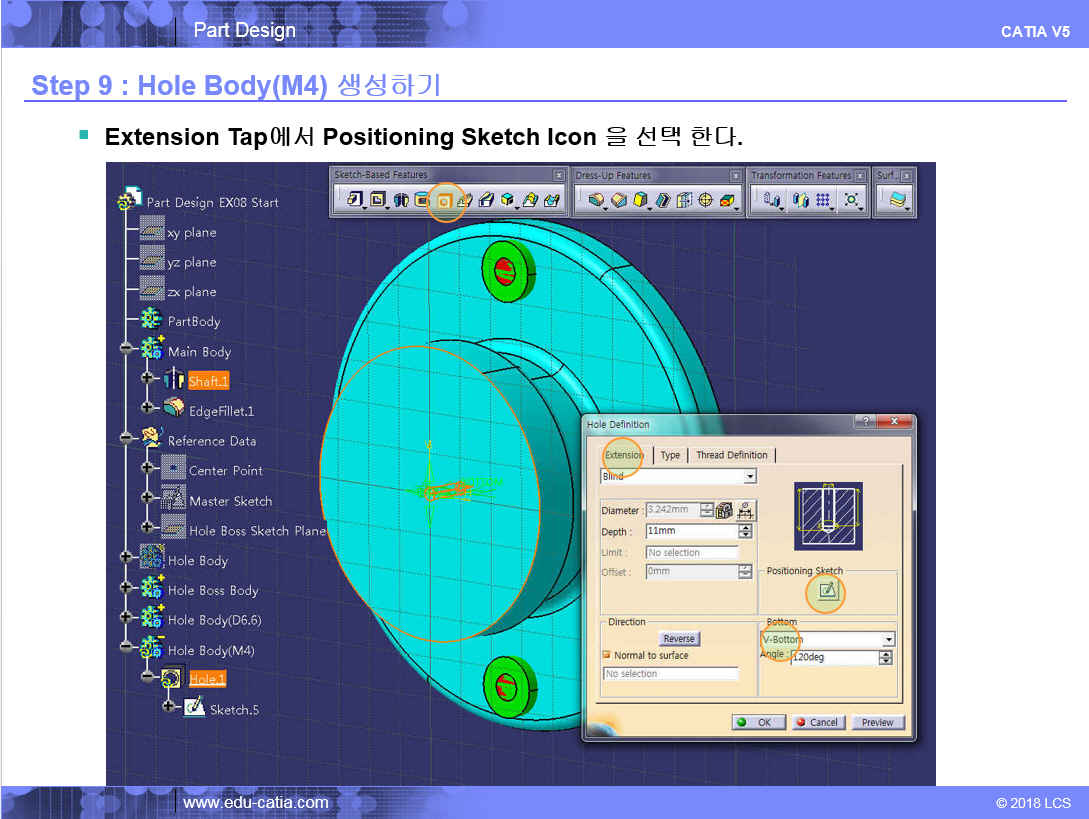
Task: Collapse the Reference Data tree node
Action: 126,438
